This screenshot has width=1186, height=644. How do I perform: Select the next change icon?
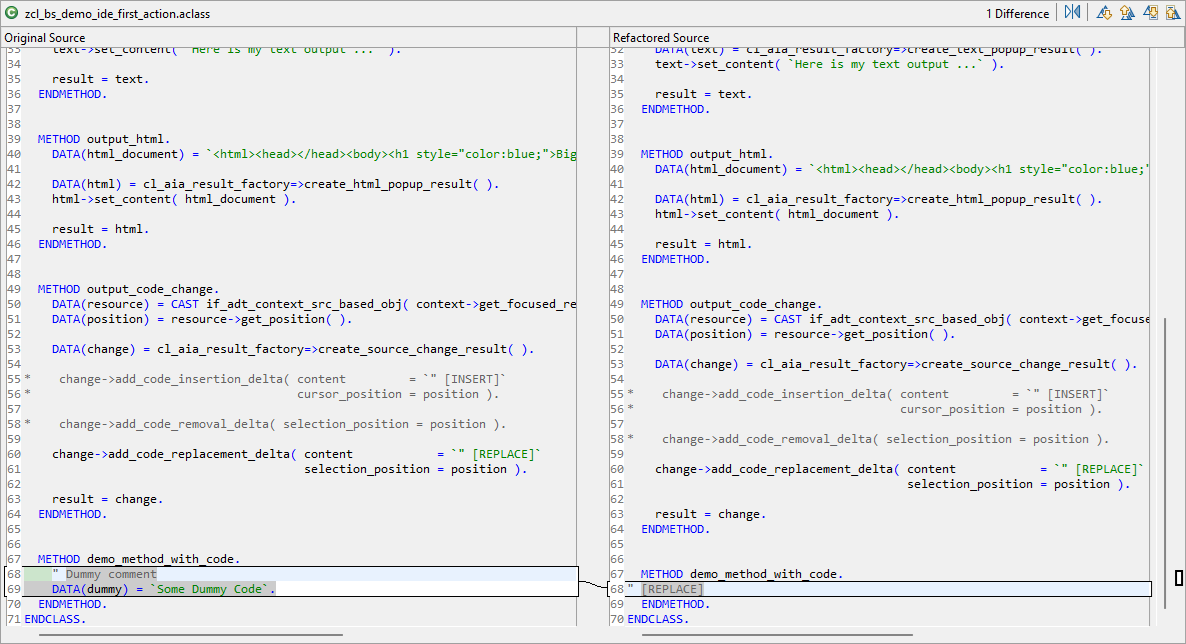point(1151,13)
